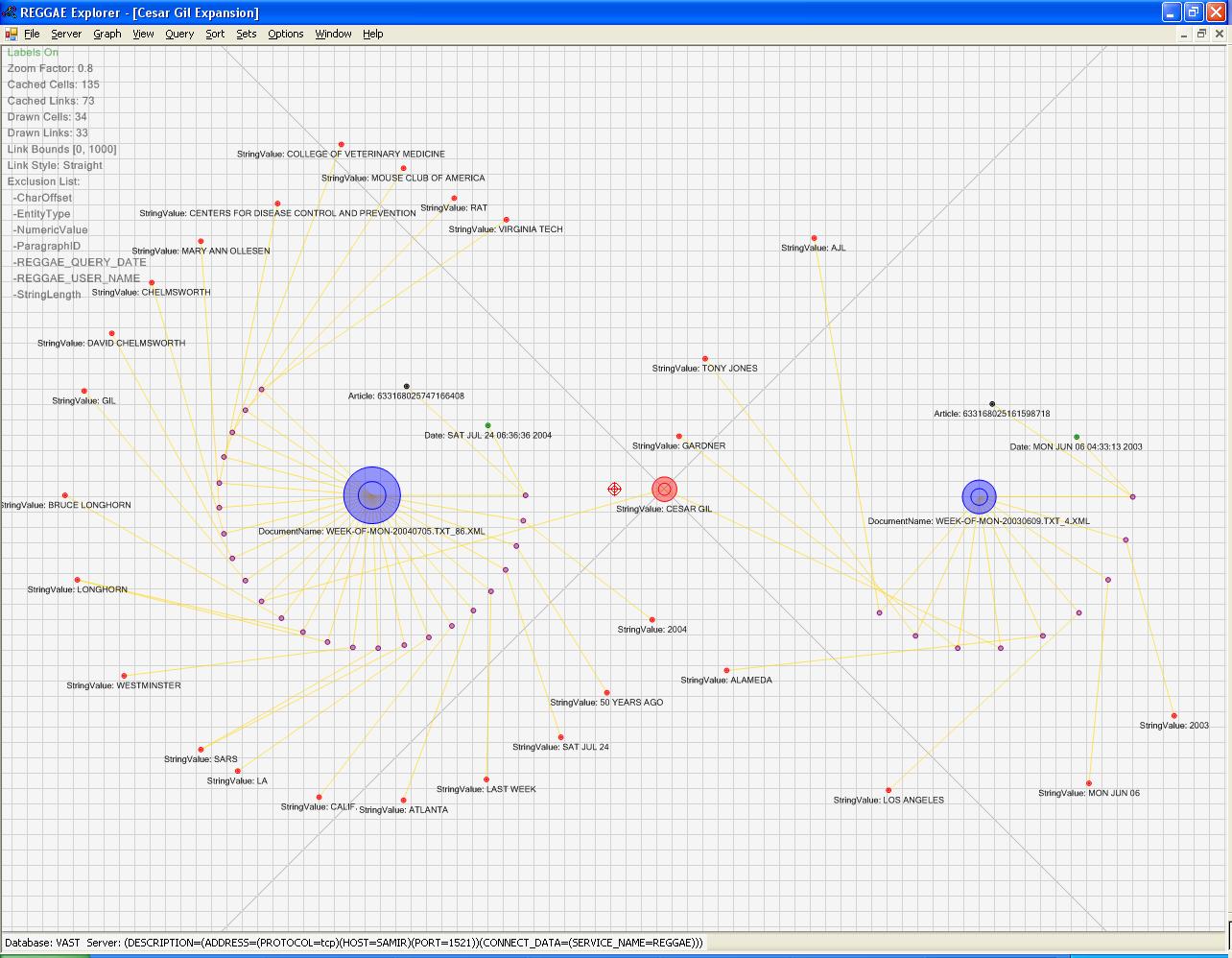
Task: Click the blue WEEK-OF-MON-20030609.TXT_4.XML document node
Action: pos(979,496)
